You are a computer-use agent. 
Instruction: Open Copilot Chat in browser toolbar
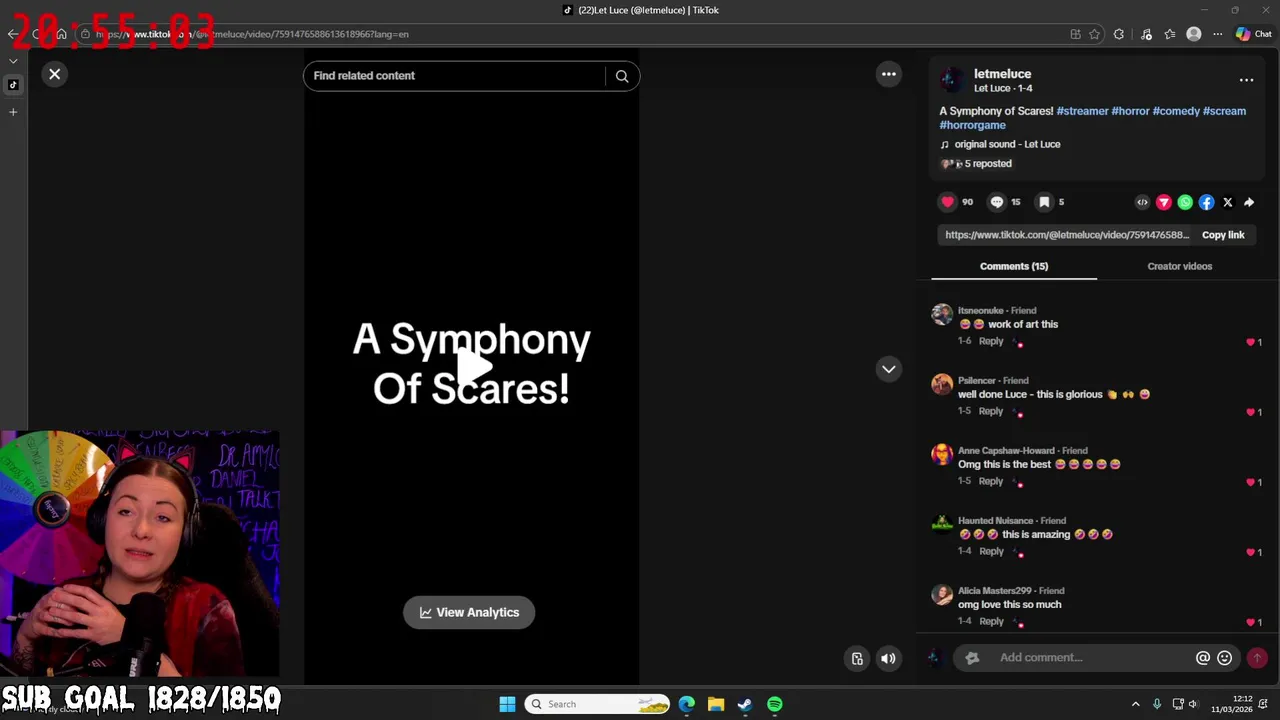coord(1254,34)
